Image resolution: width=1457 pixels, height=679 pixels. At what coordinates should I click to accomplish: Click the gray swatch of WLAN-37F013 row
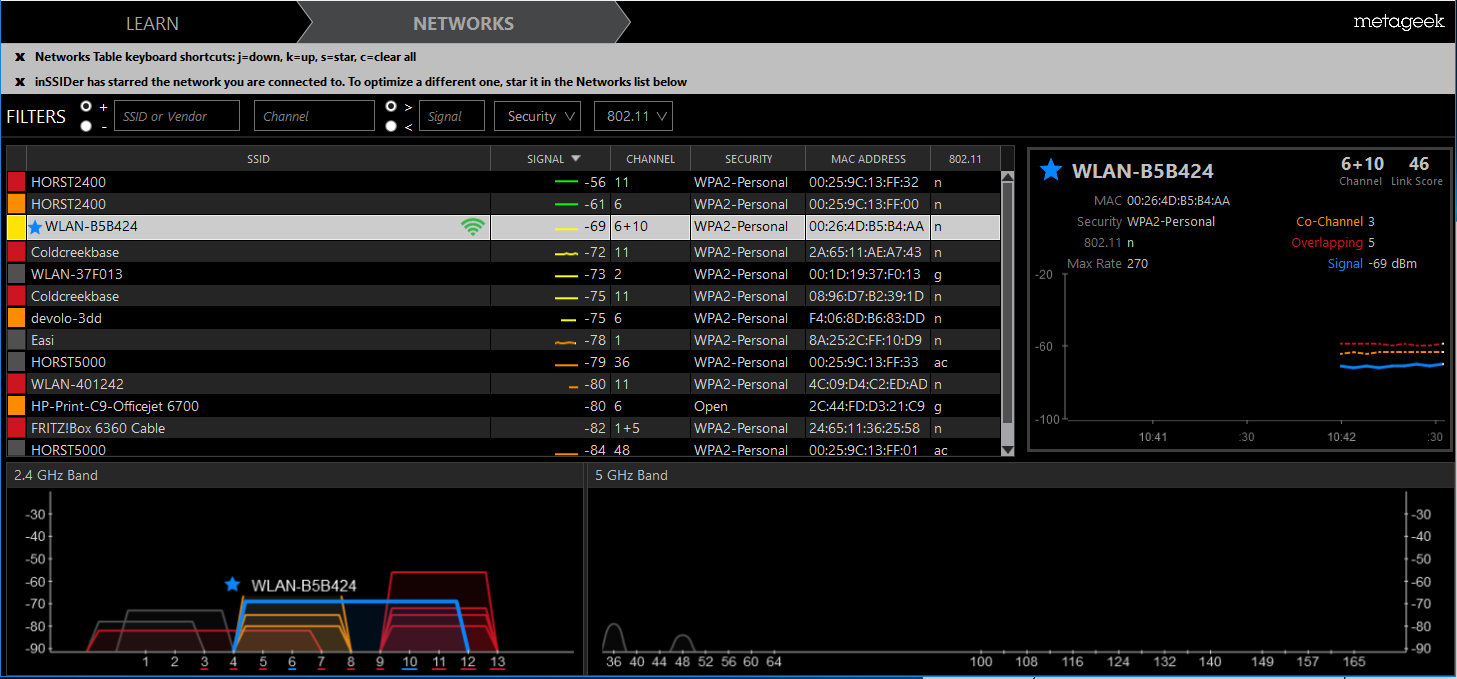(16, 274)
